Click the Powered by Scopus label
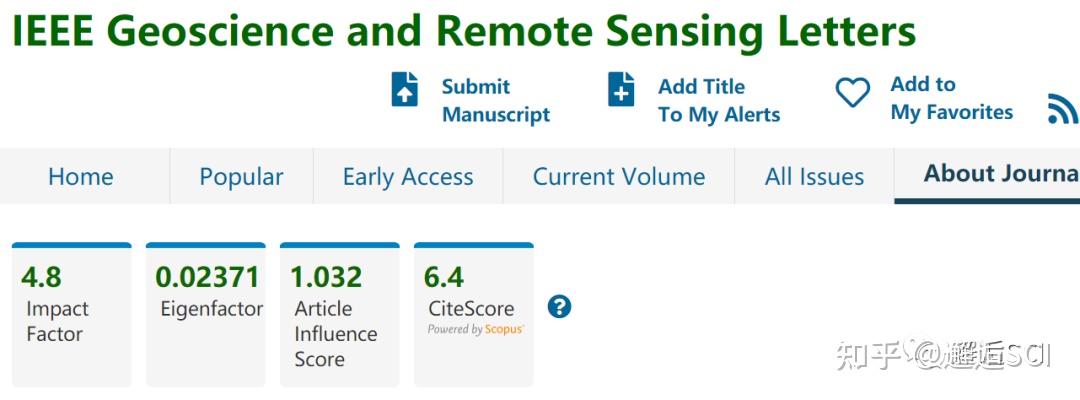Viewport: 1080px width, 400px height. [475, 329]
